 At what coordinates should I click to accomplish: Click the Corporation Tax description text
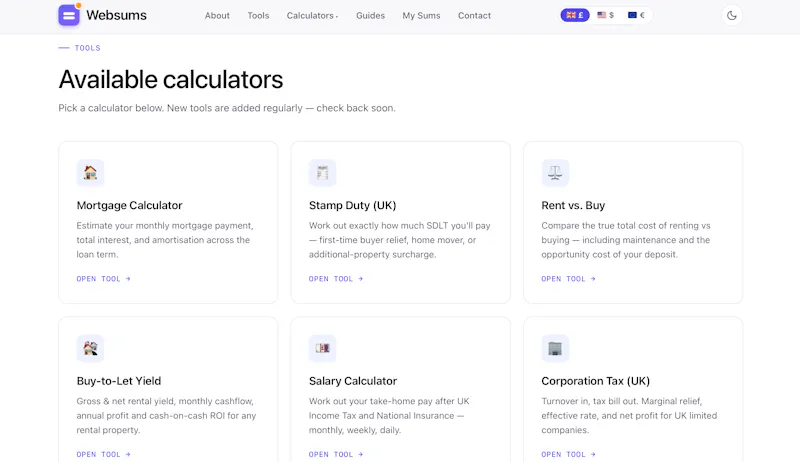629,416
